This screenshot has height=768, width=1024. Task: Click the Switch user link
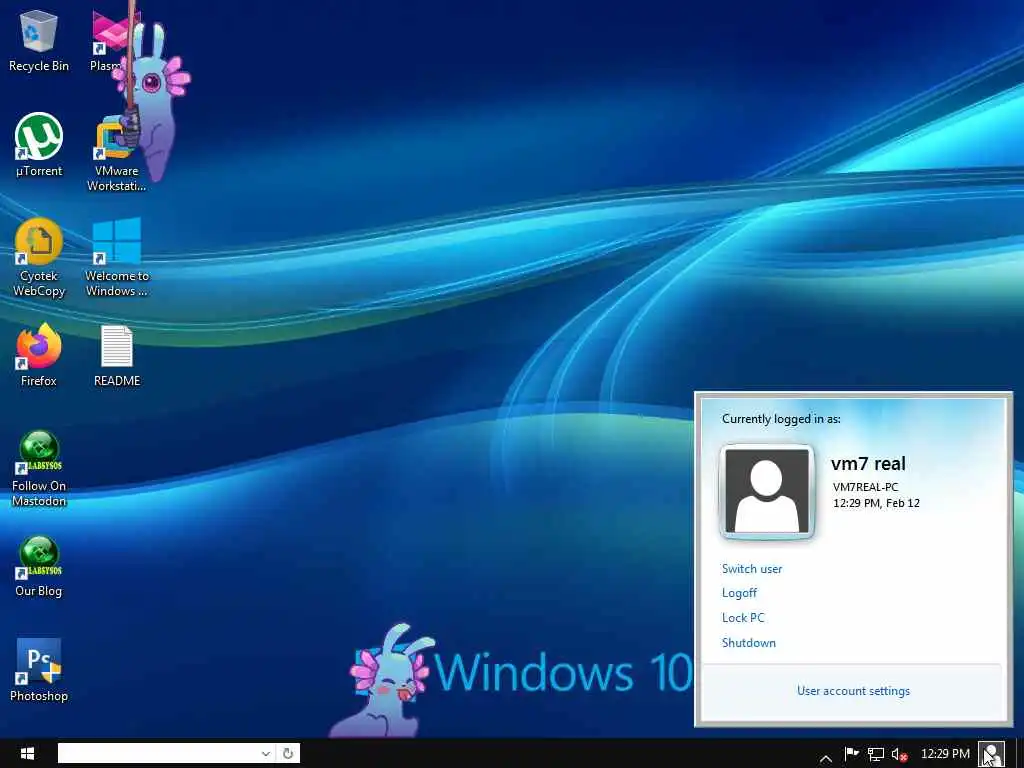[x=752, y=569]
